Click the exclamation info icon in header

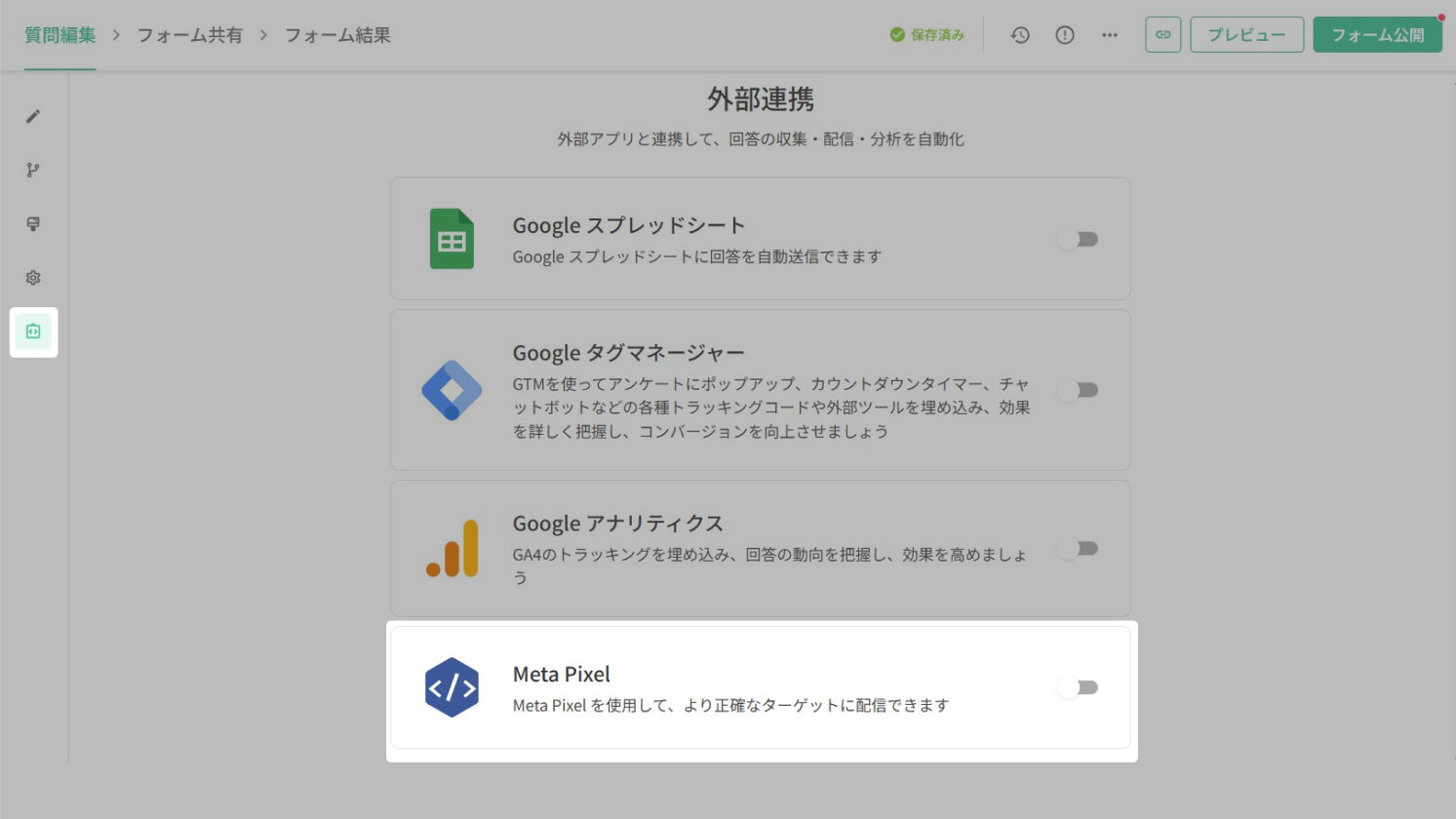coord(1065,35)
